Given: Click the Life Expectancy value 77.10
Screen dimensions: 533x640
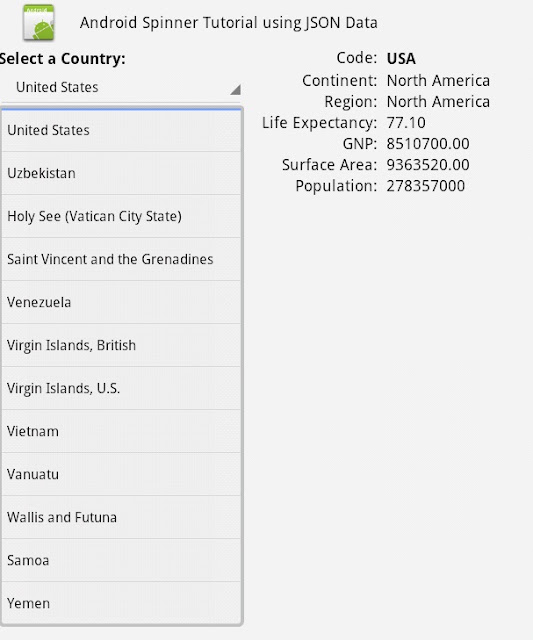Looking at the screenshot, I should pos(406,123).
